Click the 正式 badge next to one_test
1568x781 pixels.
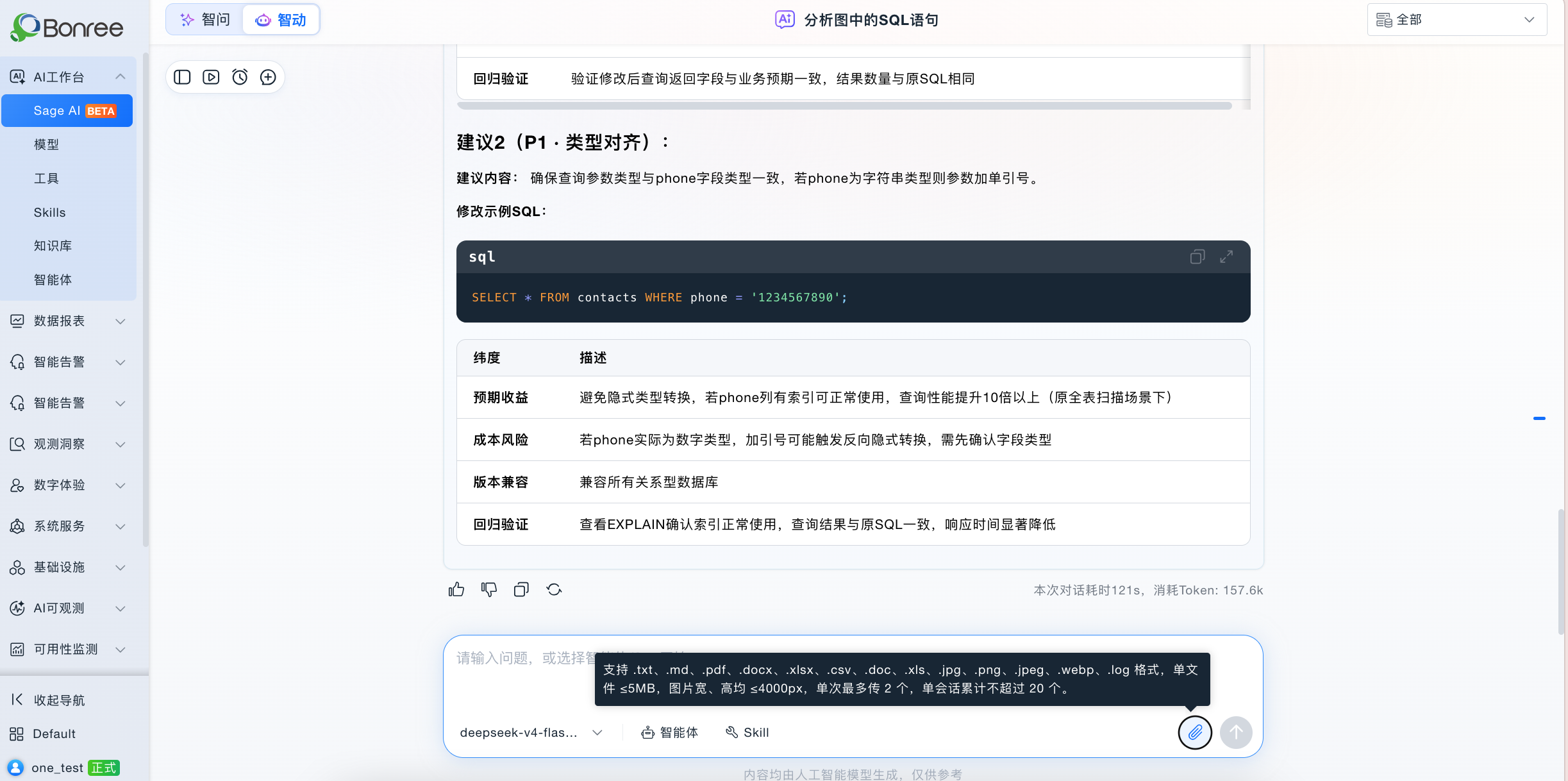coord(104,768)
